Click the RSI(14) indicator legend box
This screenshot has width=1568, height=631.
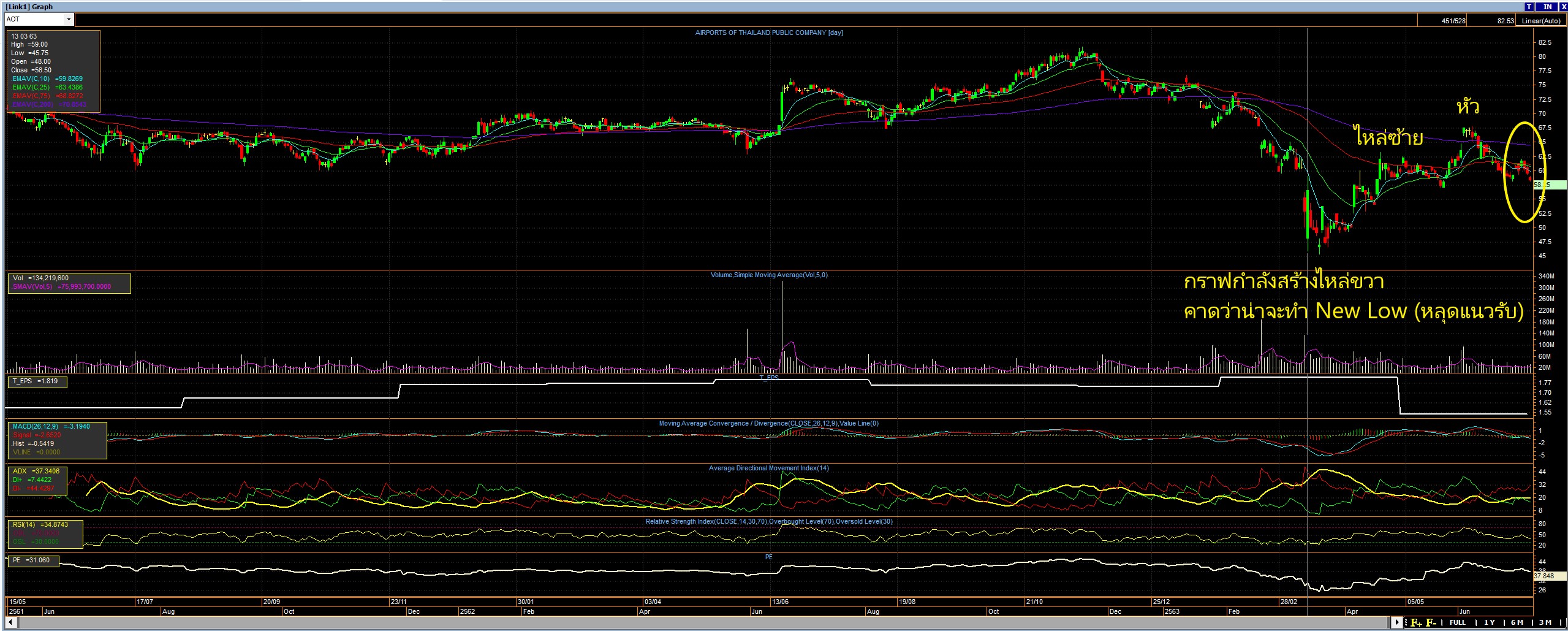[45, 533]
